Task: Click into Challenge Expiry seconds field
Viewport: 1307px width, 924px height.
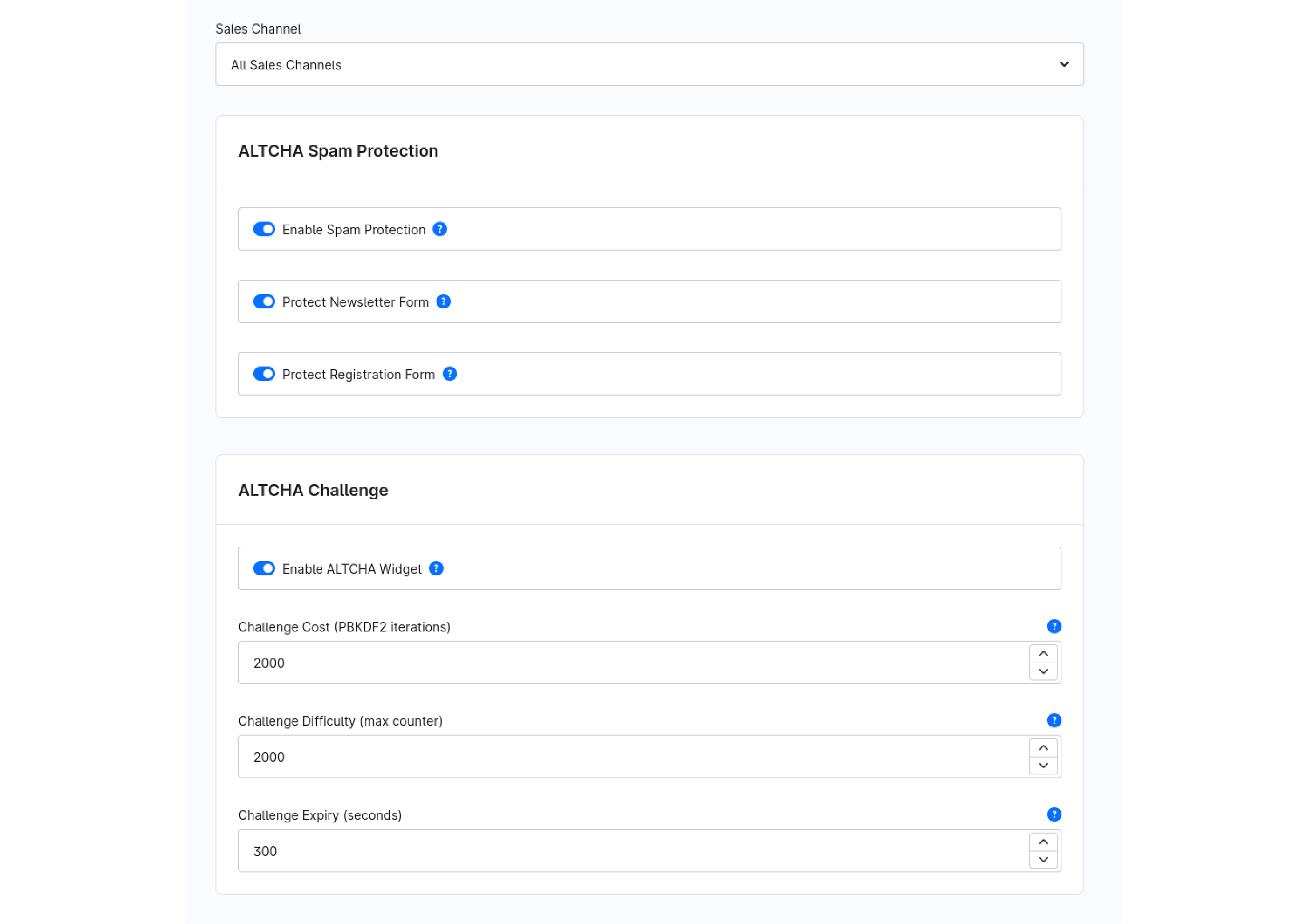Action: 633,850
